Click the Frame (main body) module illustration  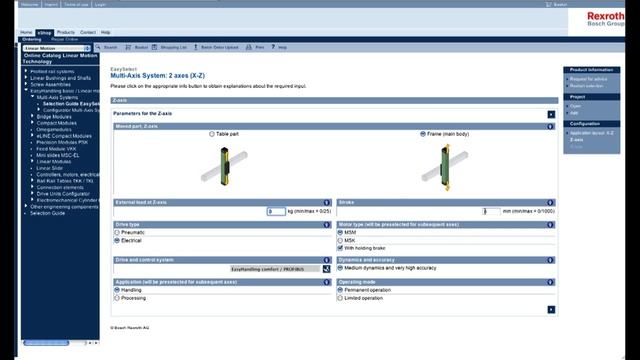[445, 167]
